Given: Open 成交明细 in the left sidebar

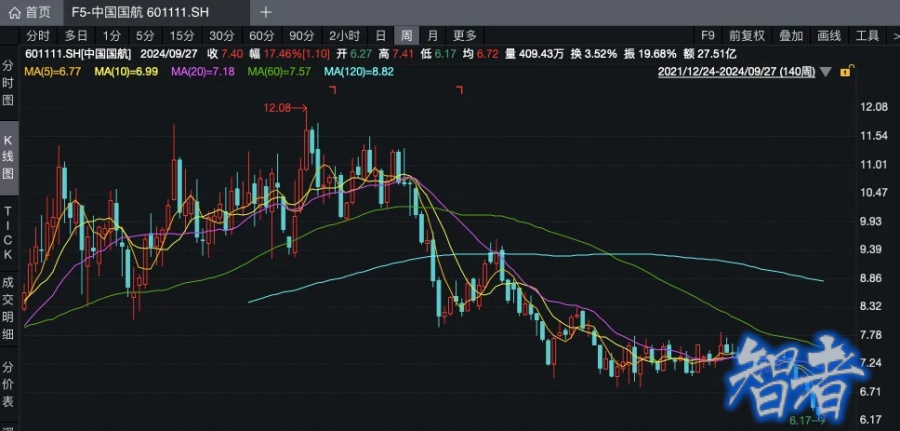Looking at the screenshot, I should [9, 308].
